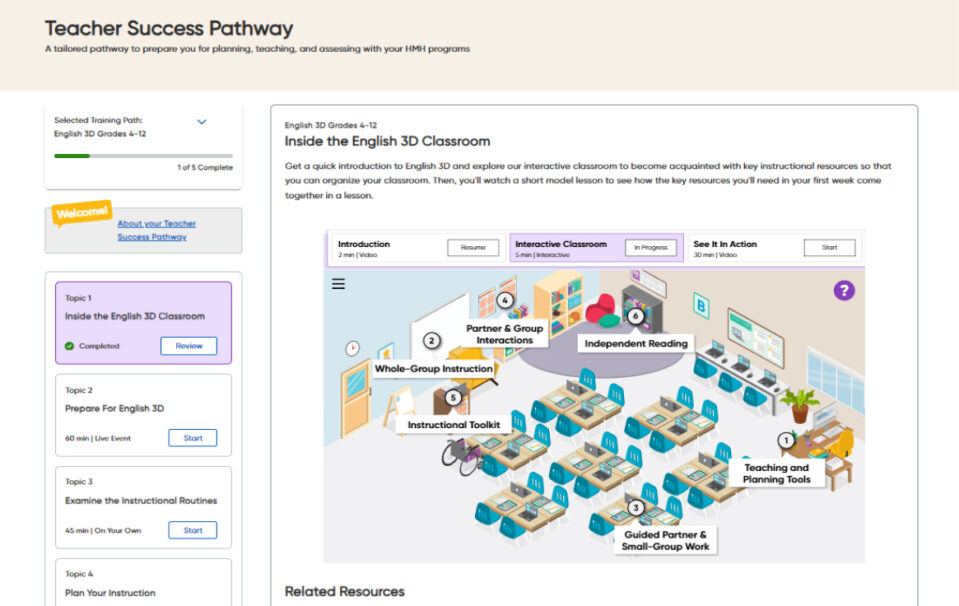Screen dimensions: 959x606
Task: Click the Instructional Toolkit label
Action: tap(454, 425)
